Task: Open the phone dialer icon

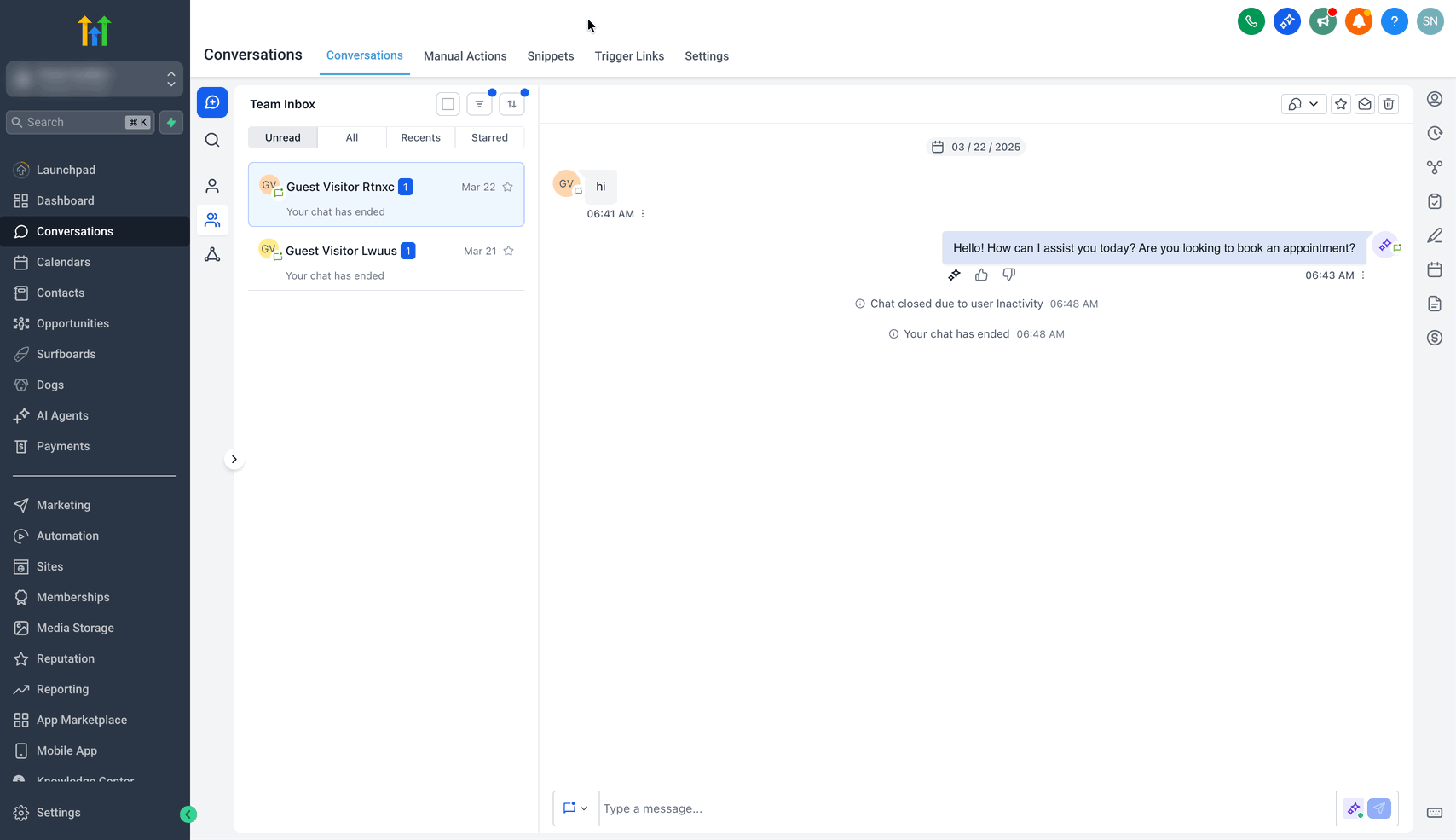Action: [1251, 21]
